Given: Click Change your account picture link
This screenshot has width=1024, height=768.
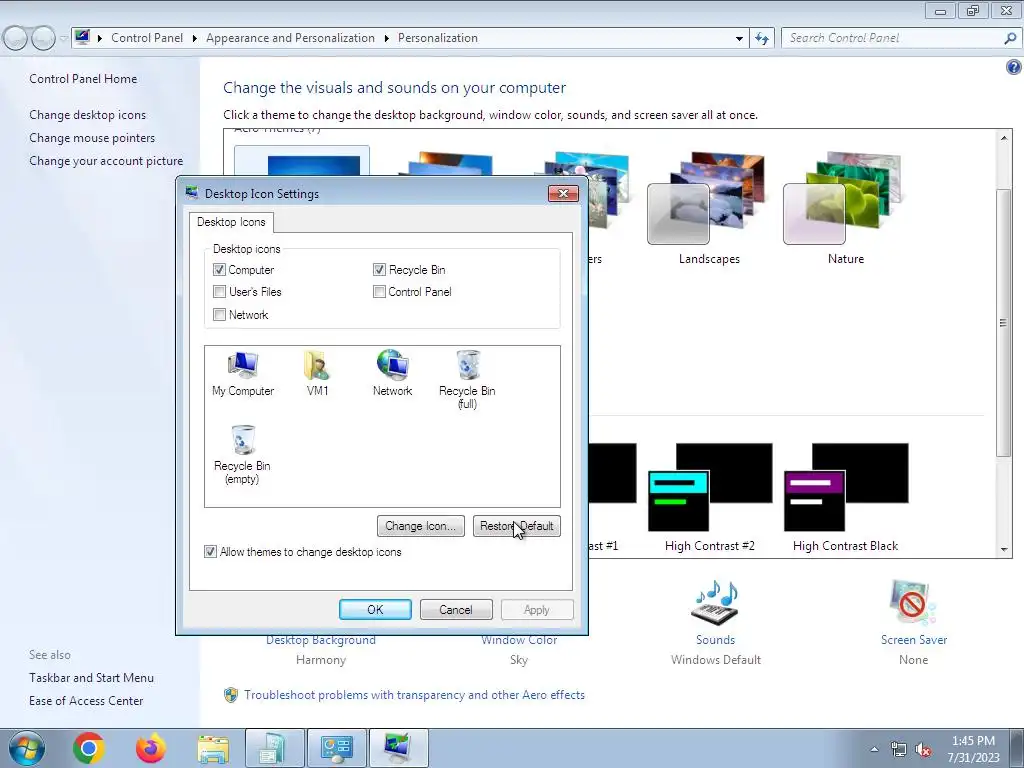Looking at the screenshot, I should pyautogui.click(x=106, y=161).
